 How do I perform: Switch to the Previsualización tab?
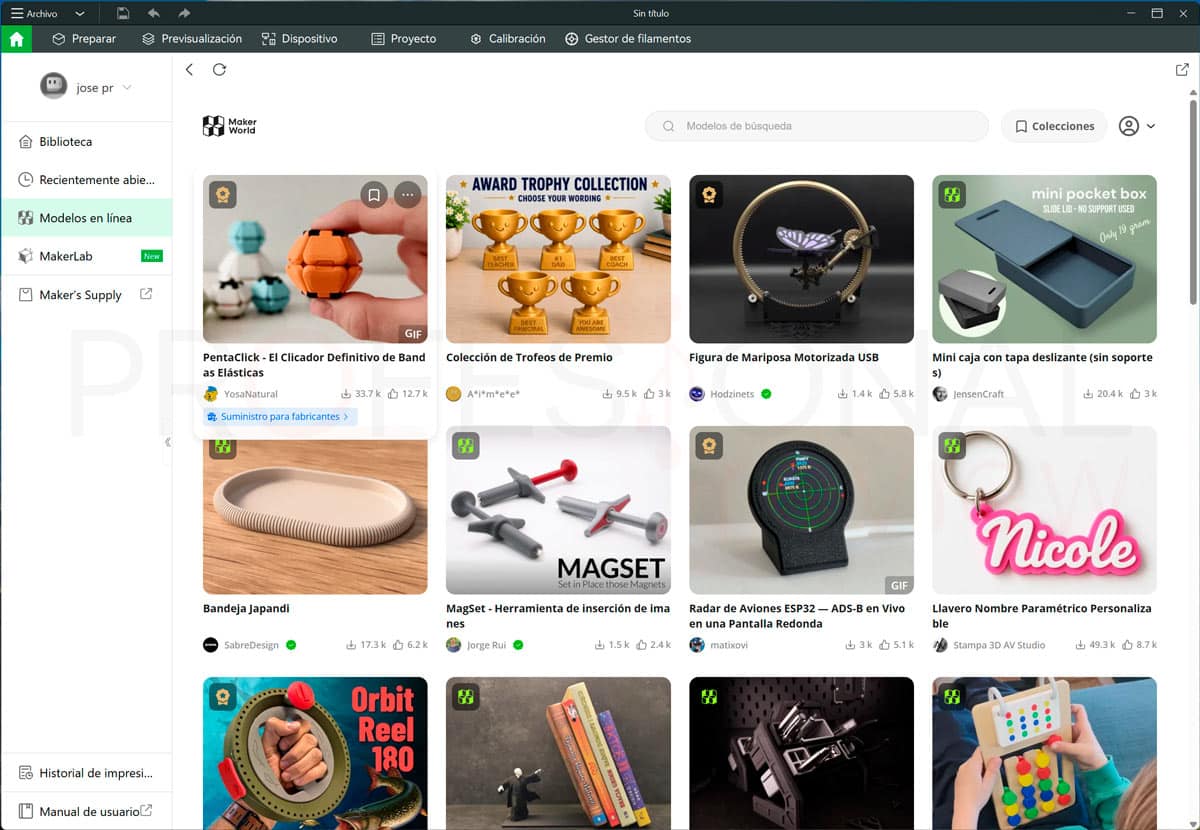tap(192, 39)
